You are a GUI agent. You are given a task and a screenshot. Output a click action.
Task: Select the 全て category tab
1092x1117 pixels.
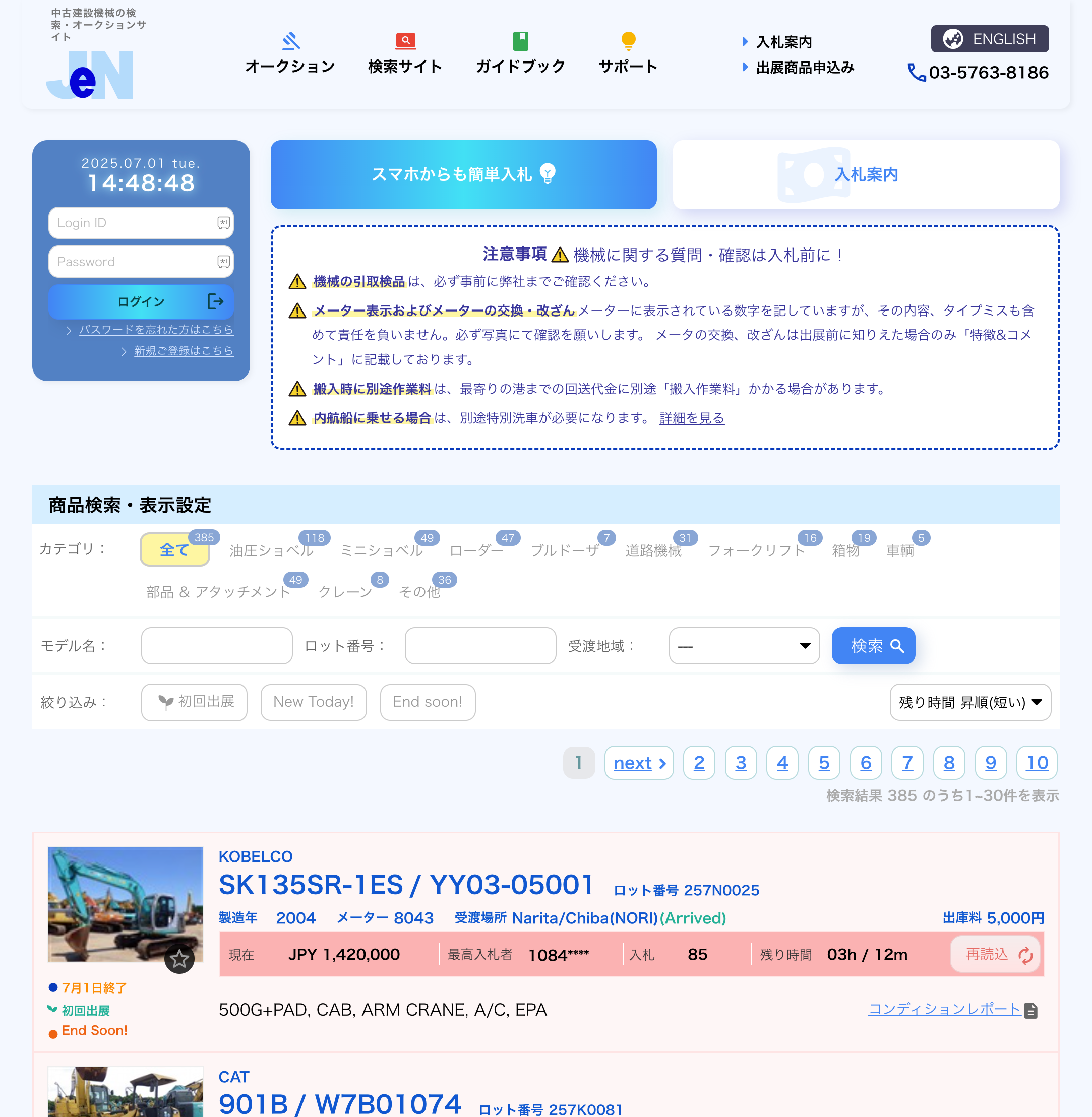(174, 549)
